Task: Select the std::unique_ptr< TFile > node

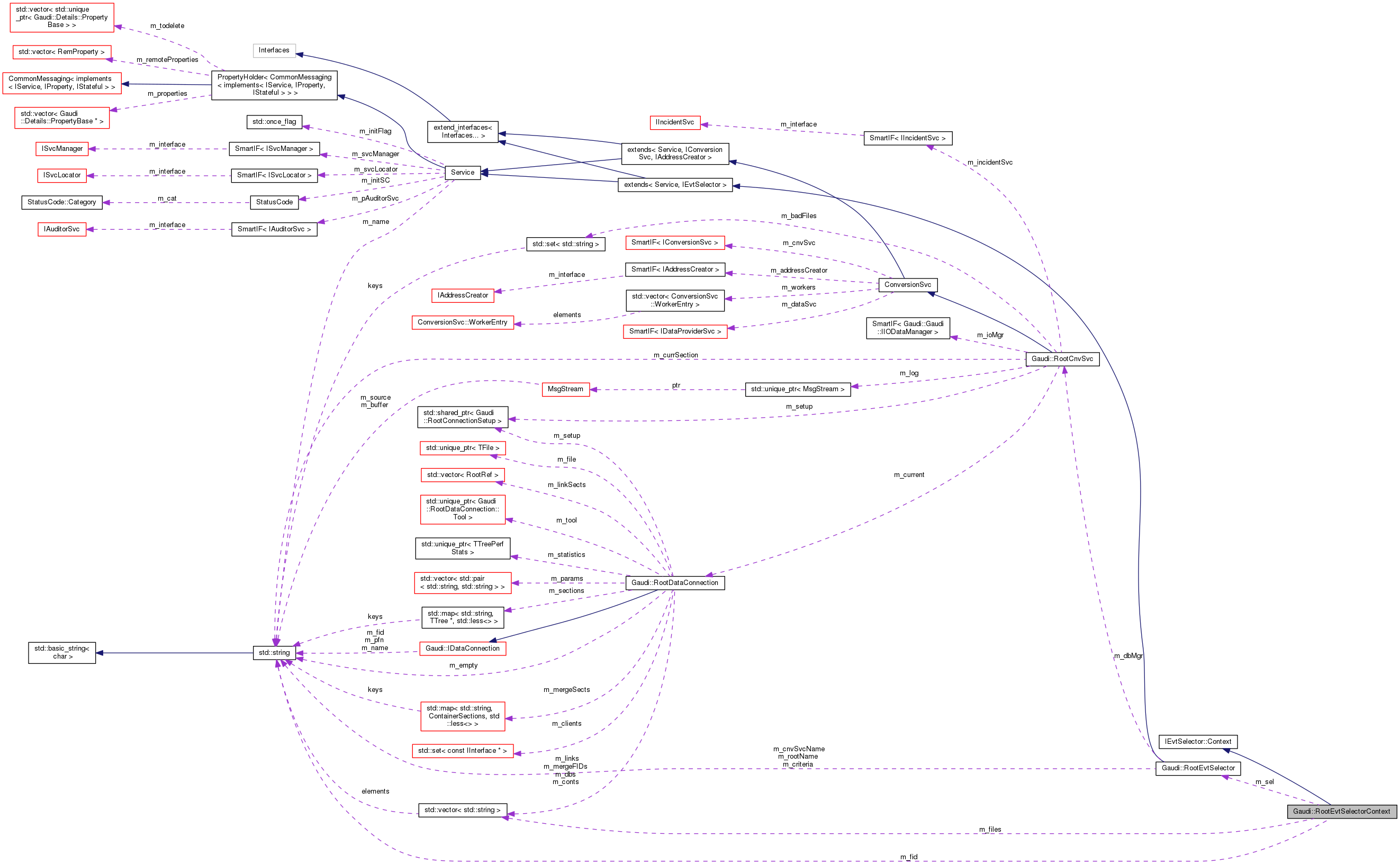Action: (462, 448)
